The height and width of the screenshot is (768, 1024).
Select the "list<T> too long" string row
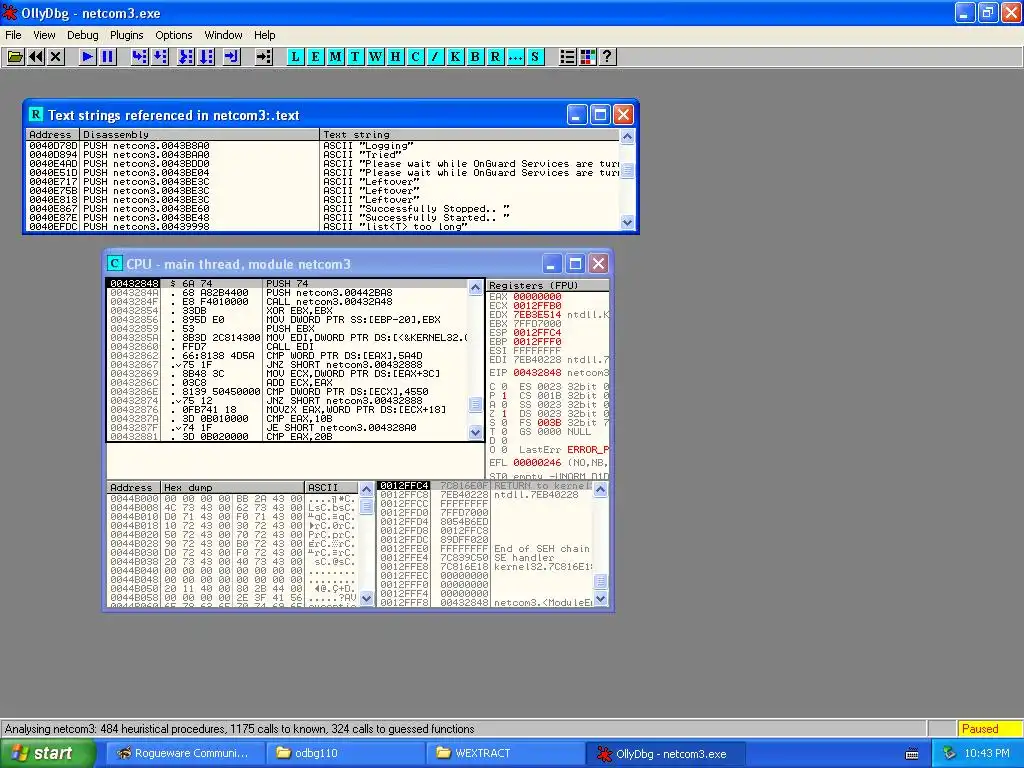(x=323, y=227)
